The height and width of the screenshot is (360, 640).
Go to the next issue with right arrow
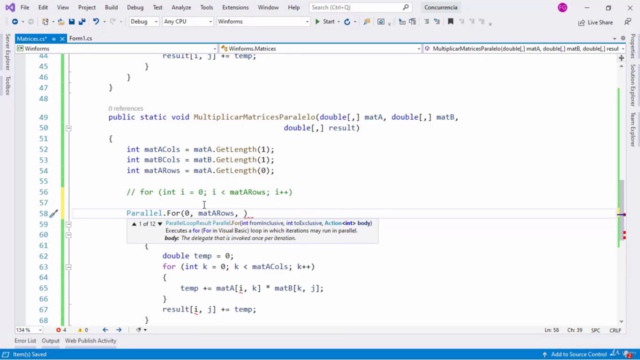point(119,330)
